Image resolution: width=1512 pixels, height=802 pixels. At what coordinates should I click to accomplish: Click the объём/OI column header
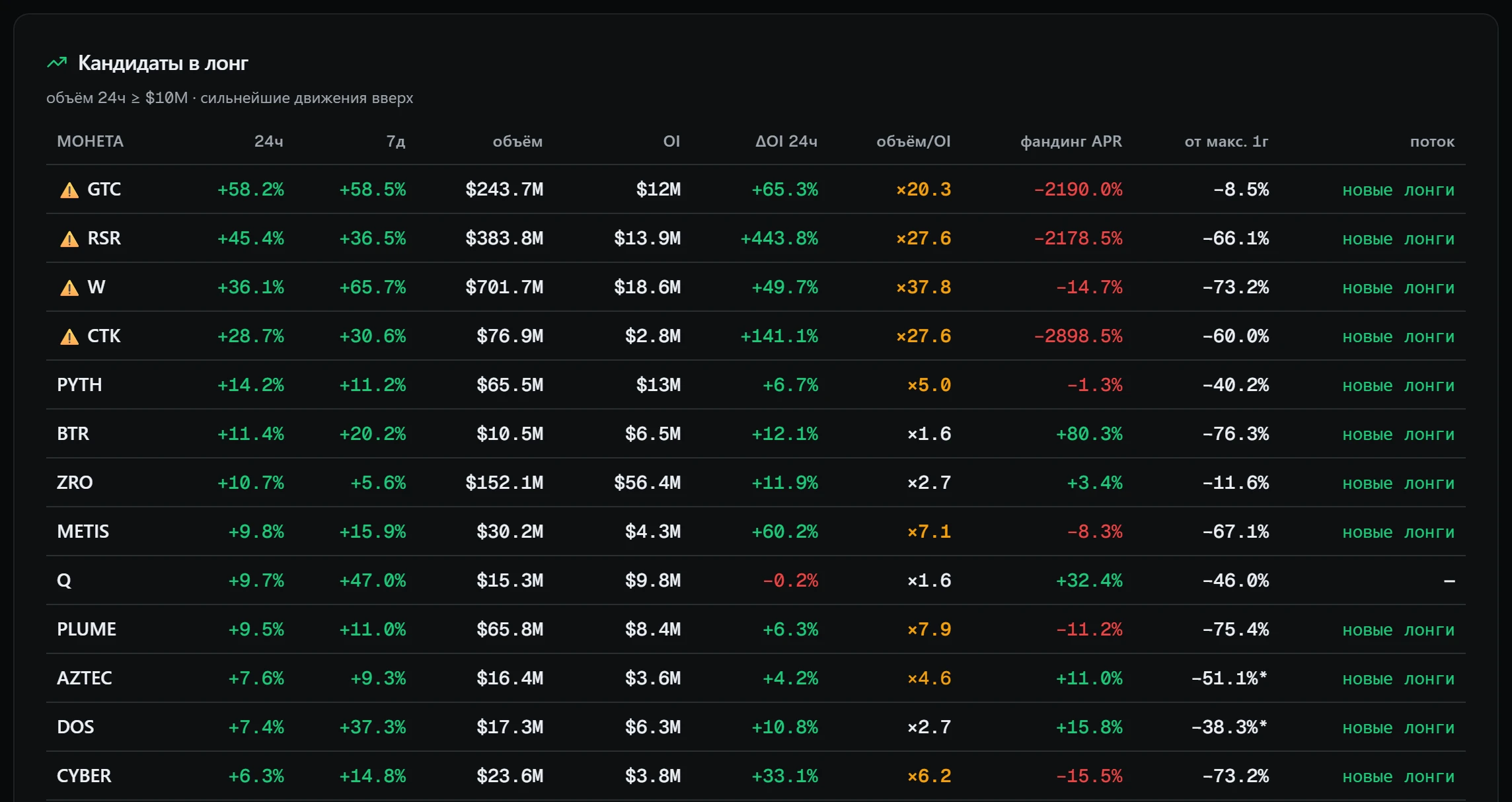point(913,141)
